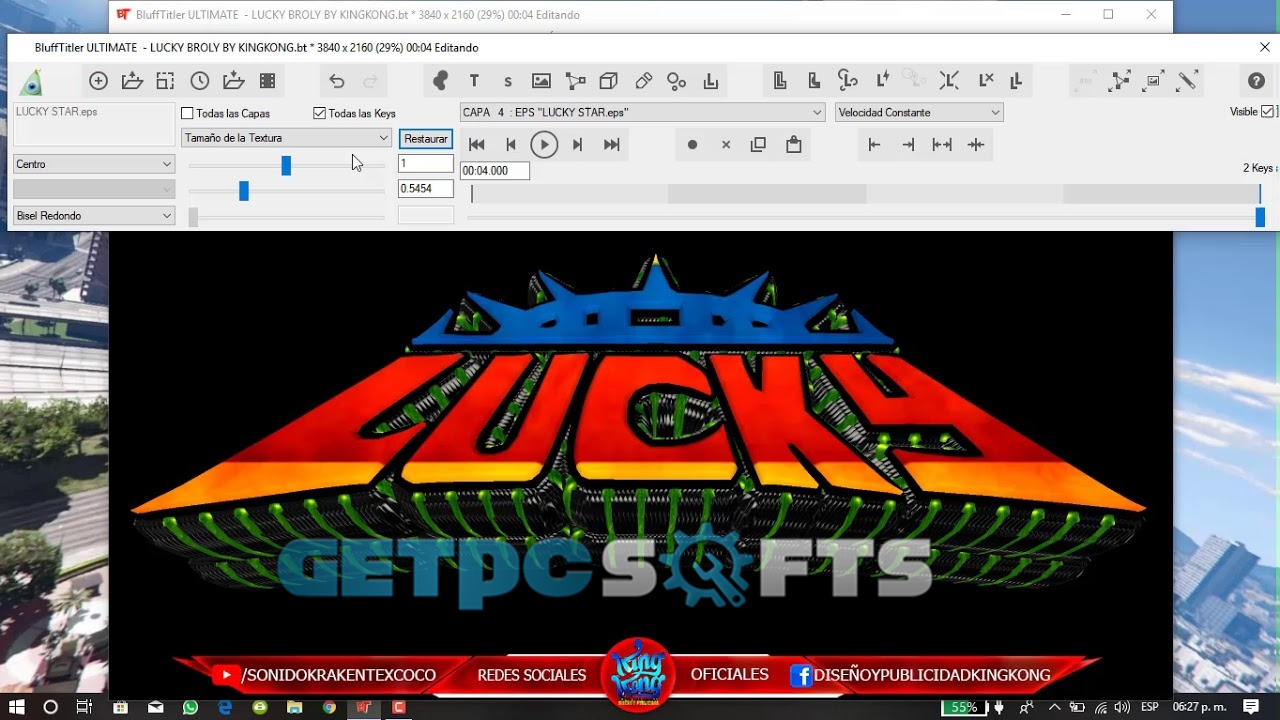Click the value field showing 1
The image size is (1280, 720).
pyautogui.click(x=426, y=163)
